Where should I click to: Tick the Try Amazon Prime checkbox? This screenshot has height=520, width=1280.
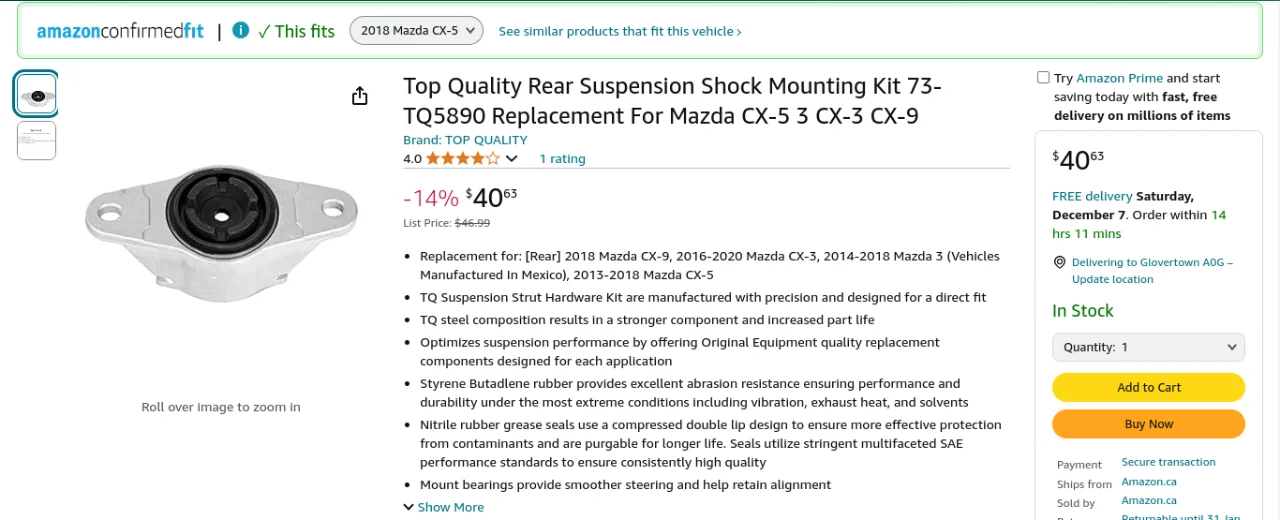(1043, 78)
